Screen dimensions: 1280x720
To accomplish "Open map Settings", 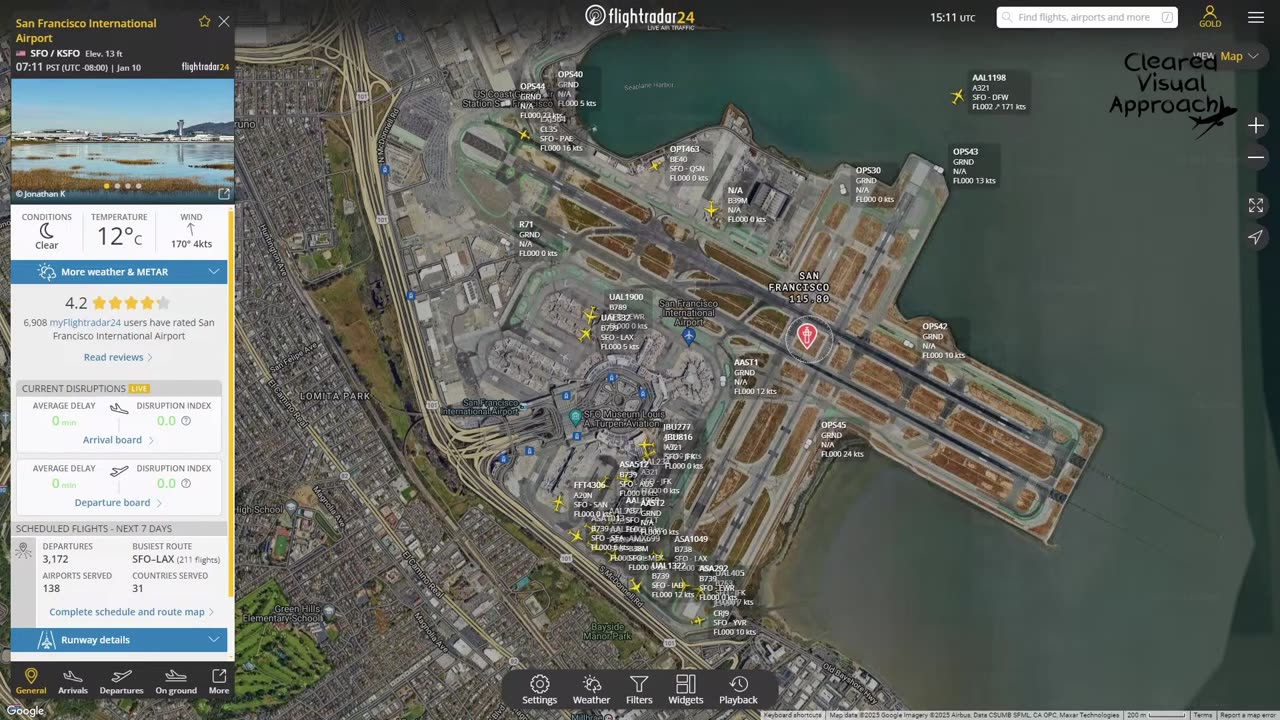I will click(x=540, y=690).
